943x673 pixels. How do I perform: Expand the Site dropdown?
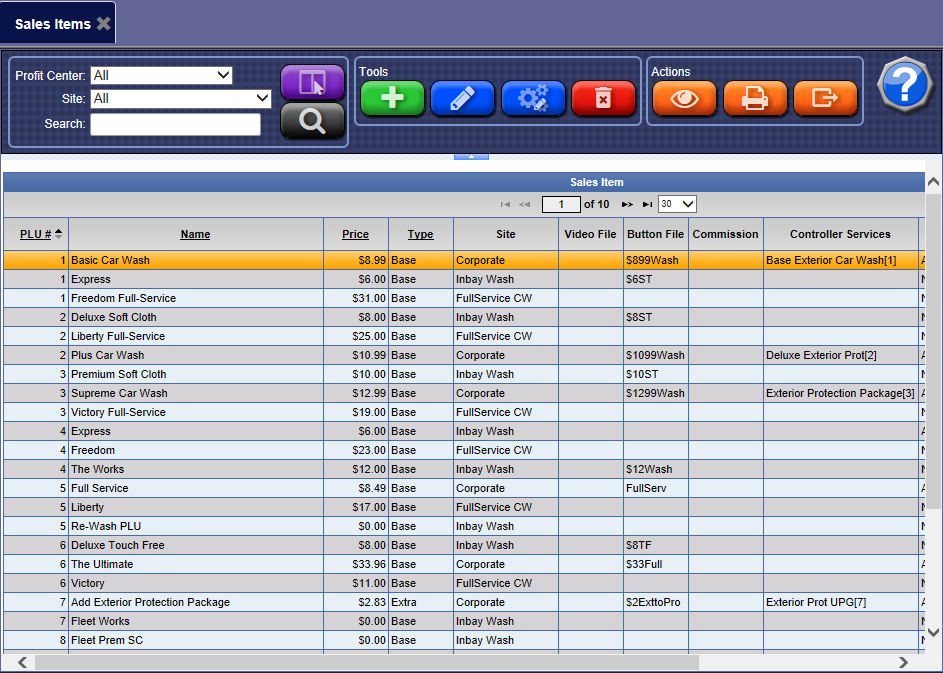point(181,98)
